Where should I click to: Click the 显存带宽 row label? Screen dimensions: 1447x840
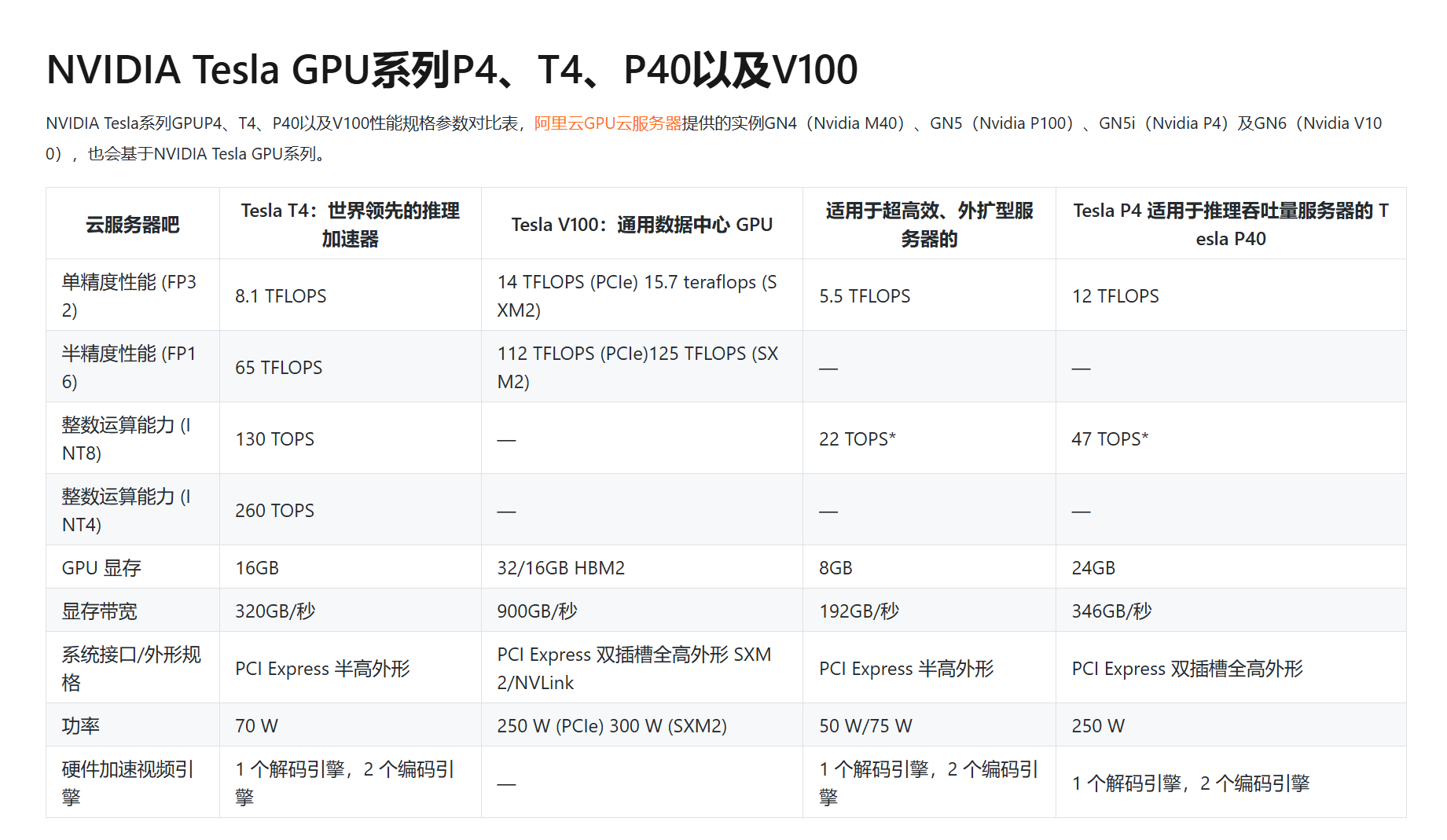click(x=133, y=611)
